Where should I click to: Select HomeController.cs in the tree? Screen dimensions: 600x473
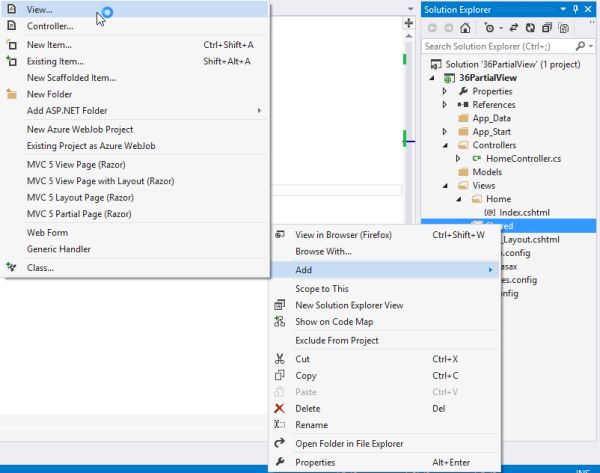(523, 158)
